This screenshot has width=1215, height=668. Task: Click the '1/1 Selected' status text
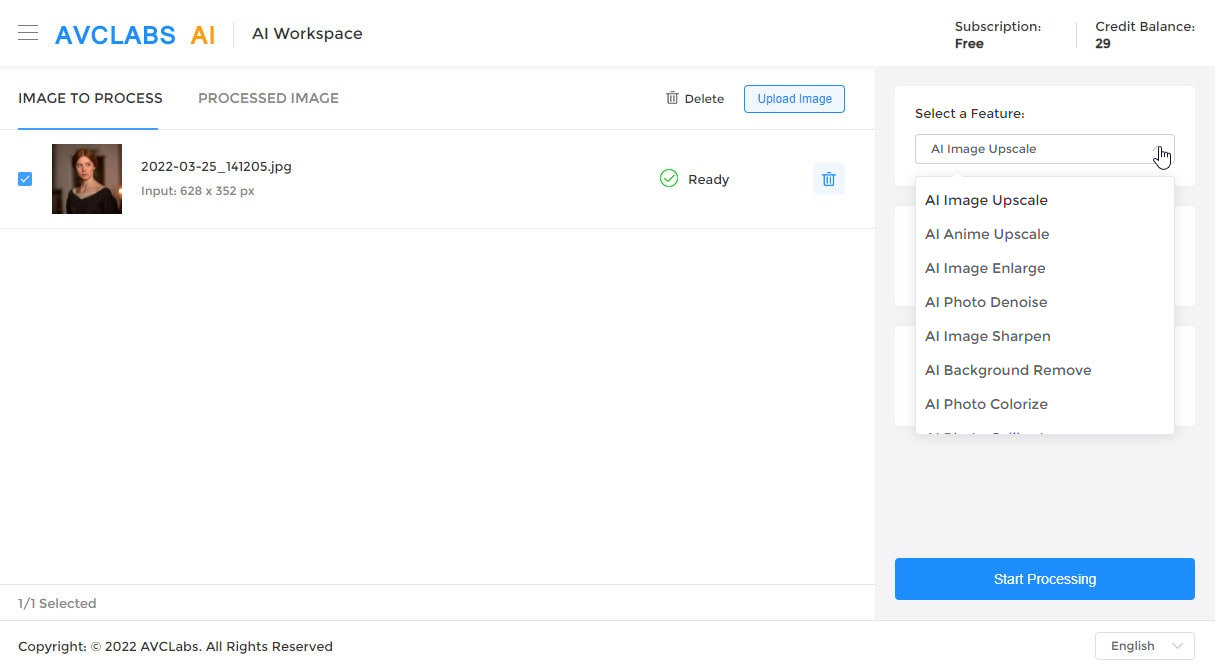pos(57,603)
